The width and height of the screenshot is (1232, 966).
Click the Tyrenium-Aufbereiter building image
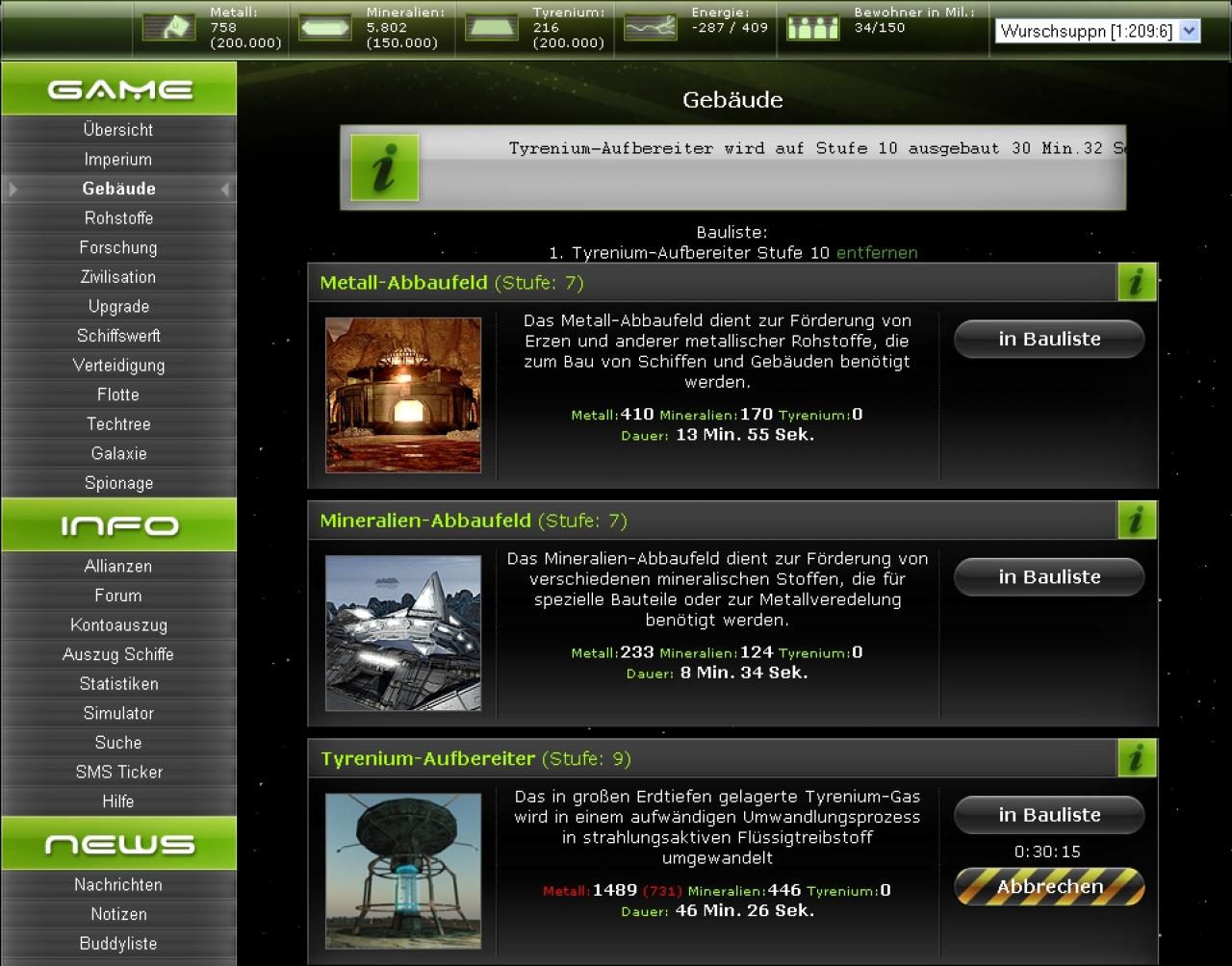[403, 871]
